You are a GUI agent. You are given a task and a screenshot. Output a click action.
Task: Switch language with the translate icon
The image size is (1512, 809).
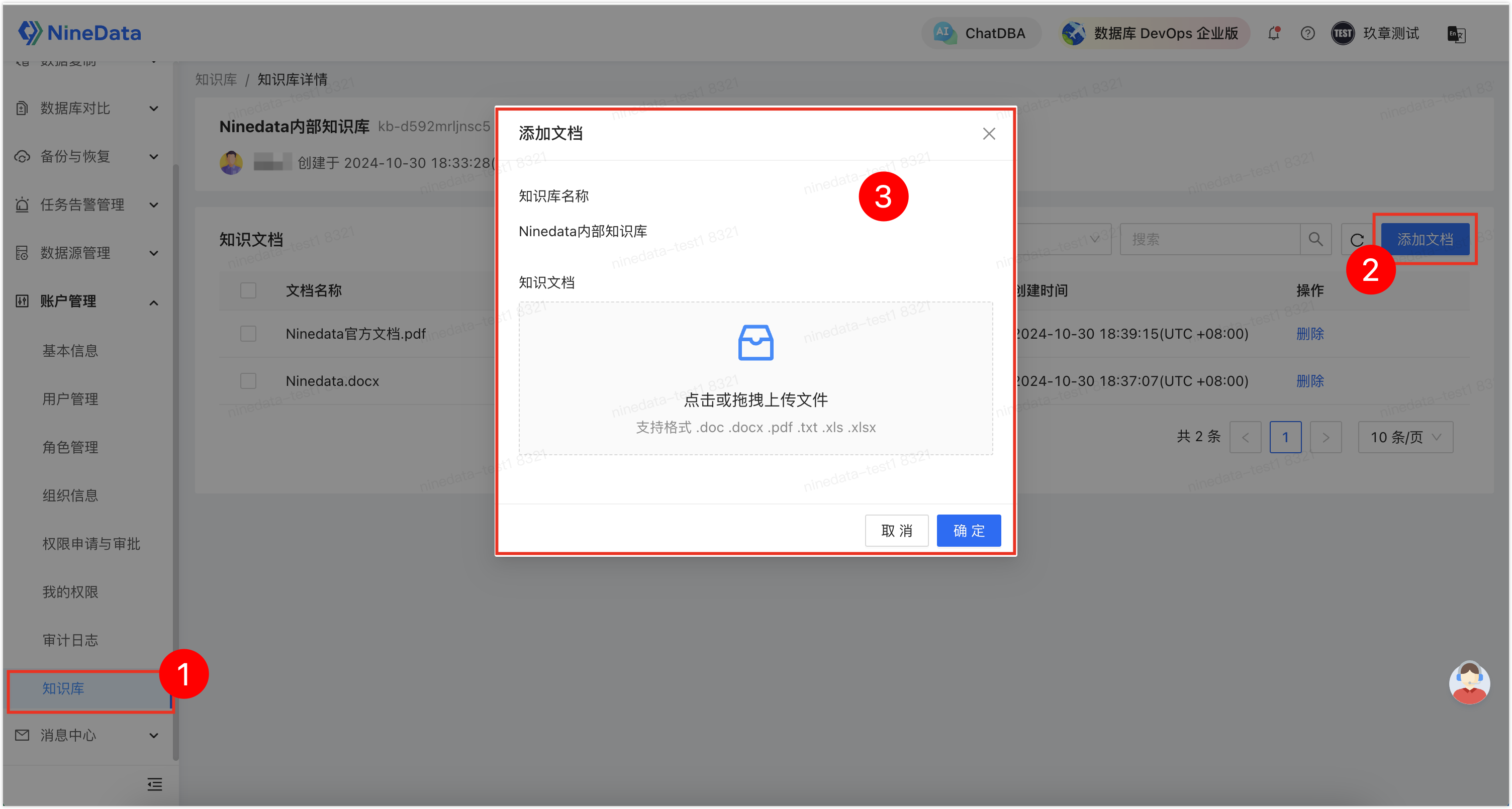click(x=1456, y=34)
